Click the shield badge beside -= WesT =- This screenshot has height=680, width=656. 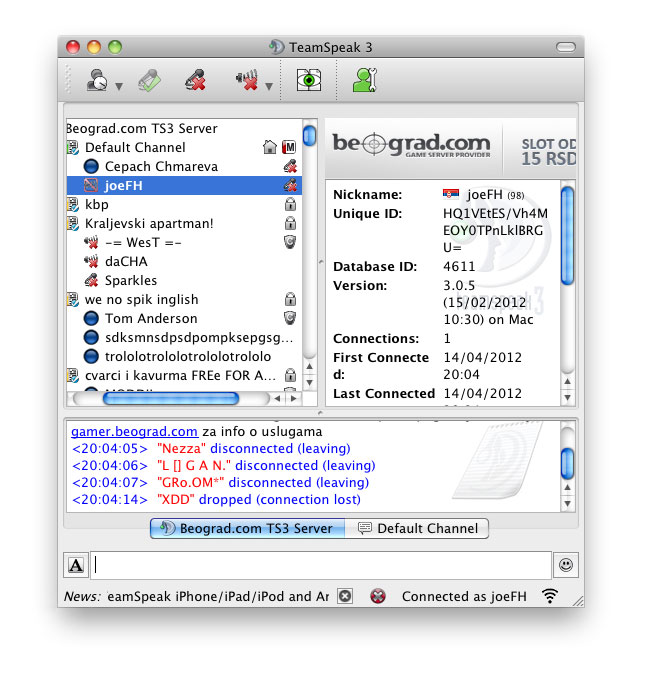290,242
